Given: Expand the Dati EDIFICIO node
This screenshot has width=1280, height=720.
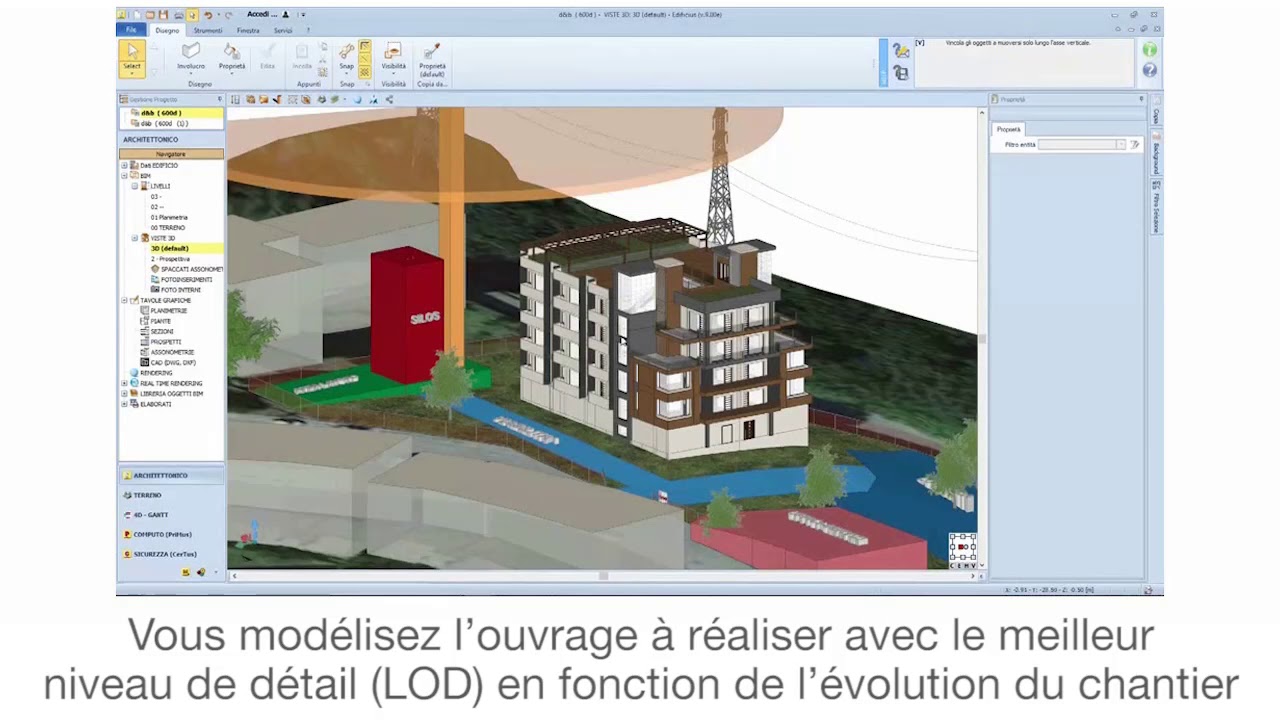Looking at the screenshot, I should coord(125,165).
